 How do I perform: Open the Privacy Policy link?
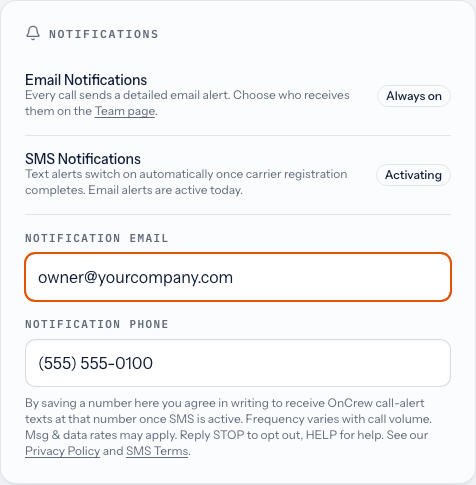63,451
